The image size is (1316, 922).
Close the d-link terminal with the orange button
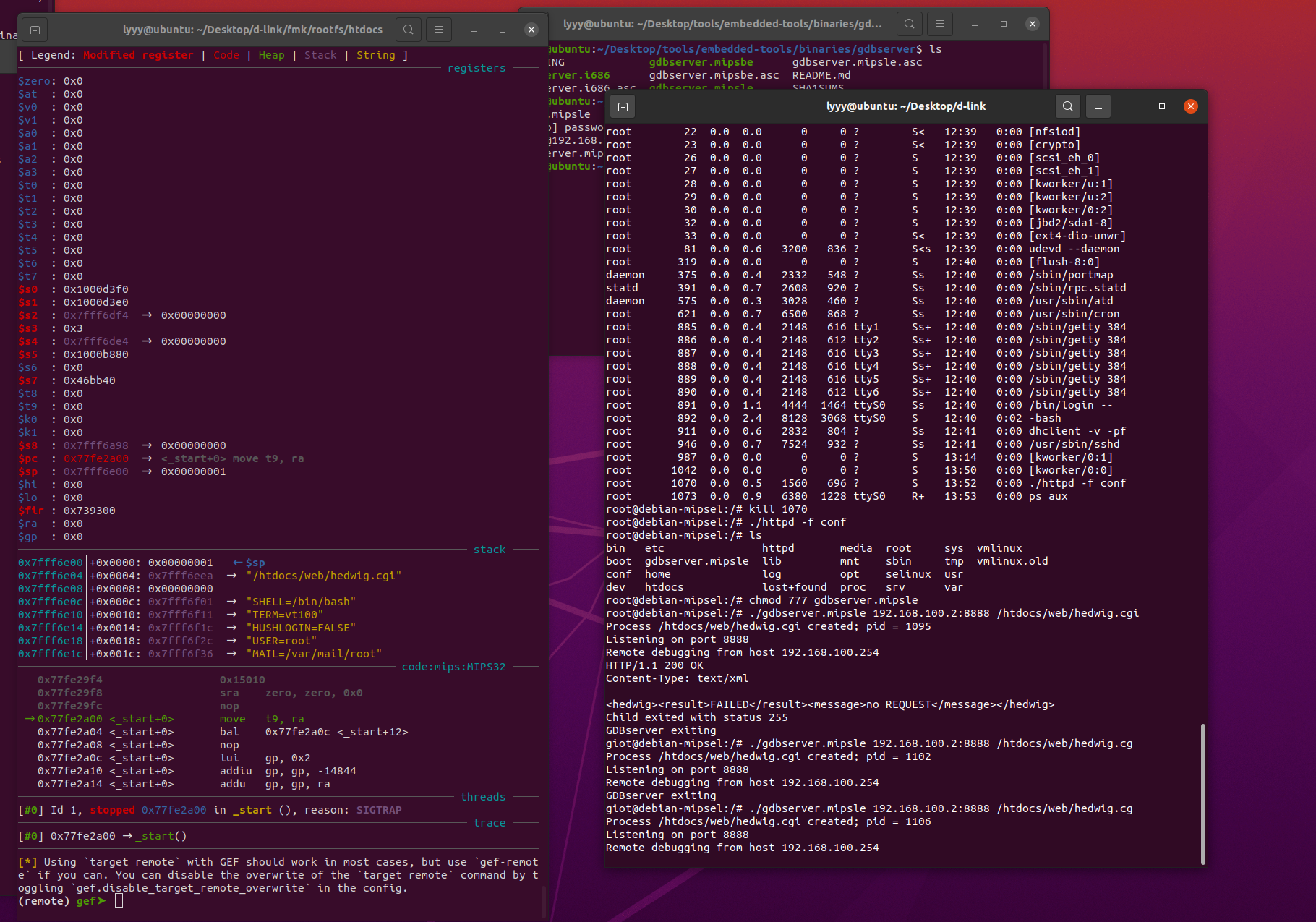[1191, 106]
